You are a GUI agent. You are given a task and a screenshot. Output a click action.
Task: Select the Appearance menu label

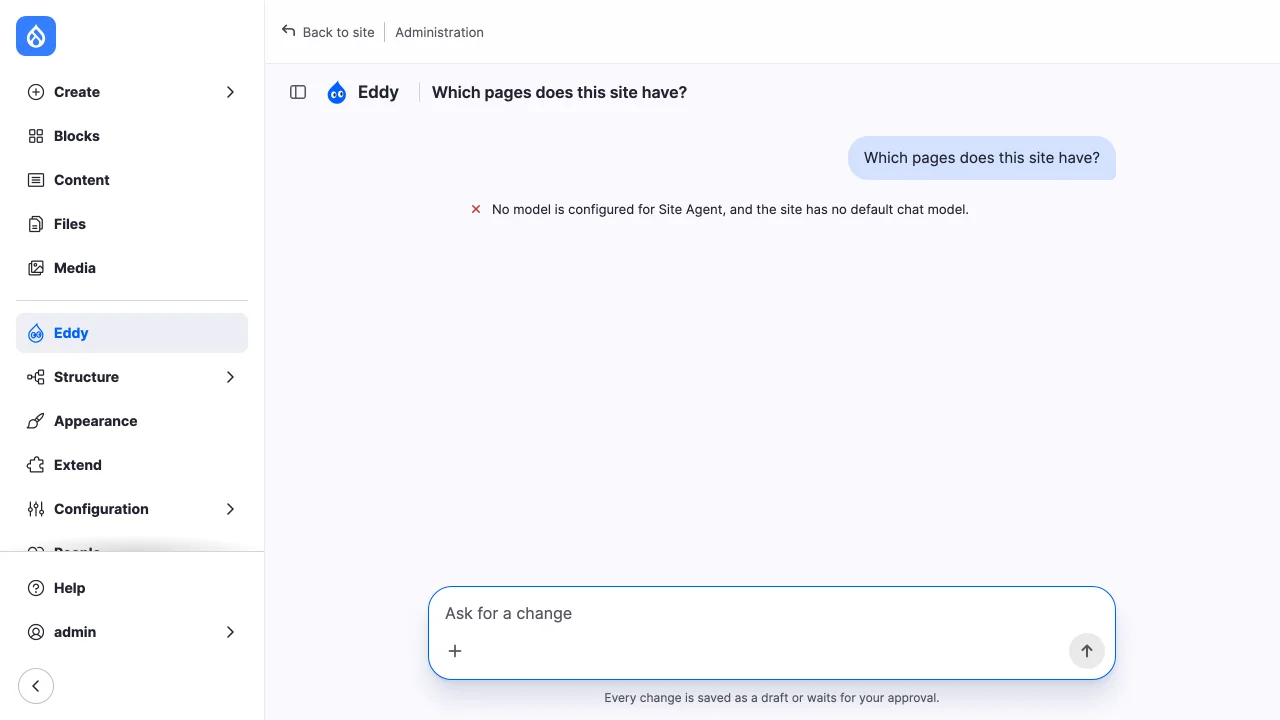pos(96,421)
